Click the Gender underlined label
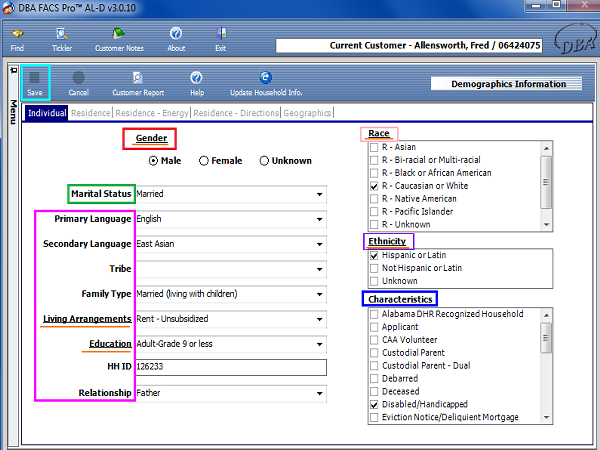The height and width of the screenshot is (450, 600). 151,138
